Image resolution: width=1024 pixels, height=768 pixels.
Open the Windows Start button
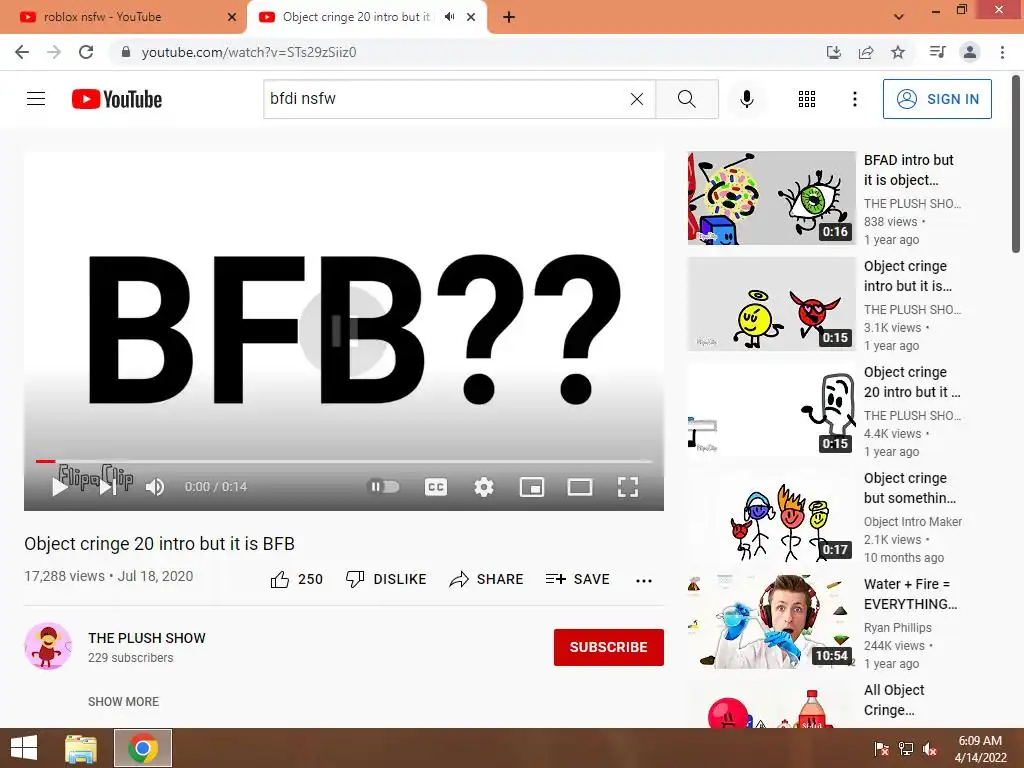24,748
